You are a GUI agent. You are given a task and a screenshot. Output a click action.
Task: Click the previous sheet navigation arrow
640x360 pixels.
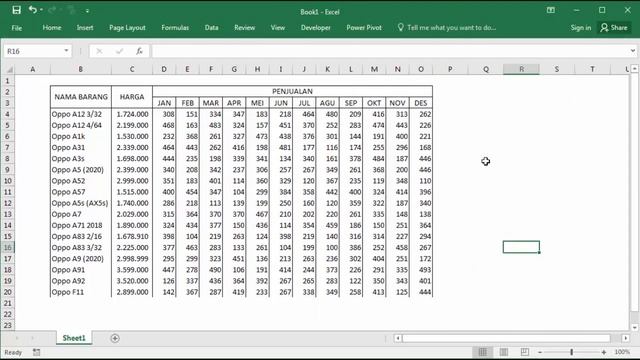pos(17,338)
